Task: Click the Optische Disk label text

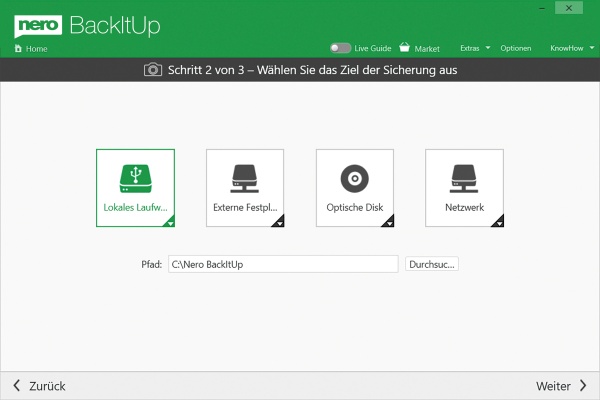Action: (355, 207)
